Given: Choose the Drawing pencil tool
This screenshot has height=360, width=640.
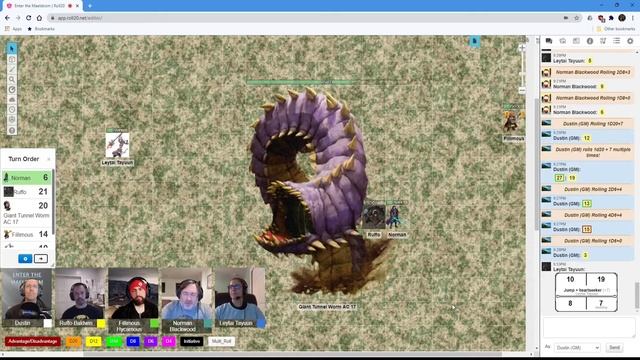Looking at the screenshot, I should pyautogui.click(x=12, y=69).
